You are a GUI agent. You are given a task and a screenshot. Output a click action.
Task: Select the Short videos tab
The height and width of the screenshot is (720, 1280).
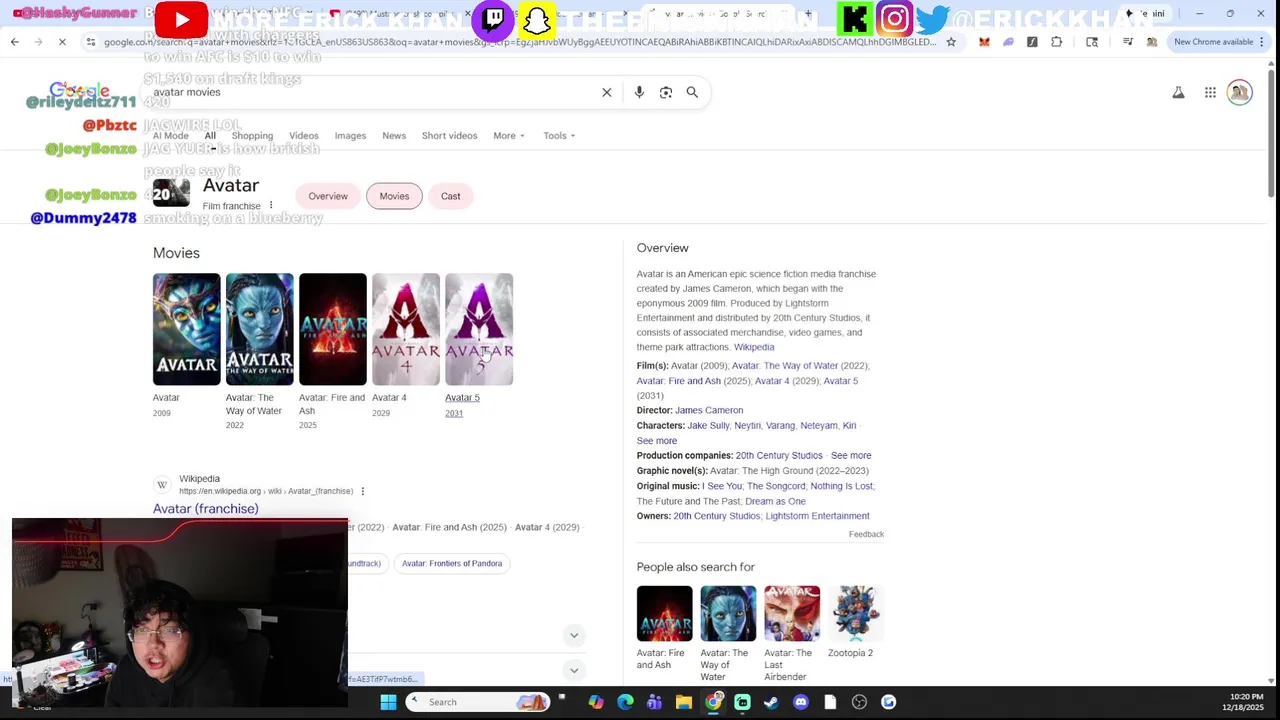[x=449, y=136]
